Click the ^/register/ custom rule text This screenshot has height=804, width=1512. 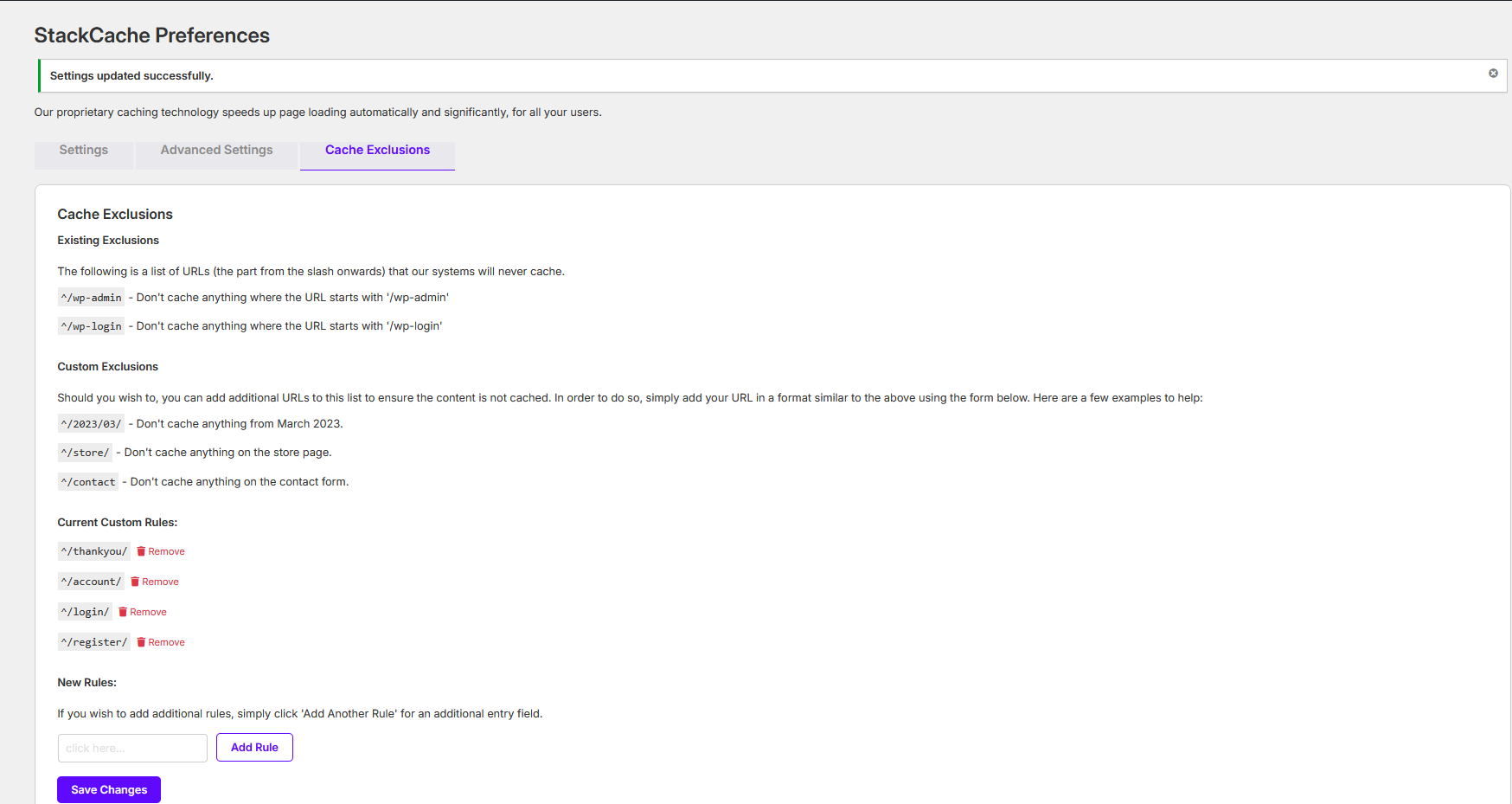94,642
